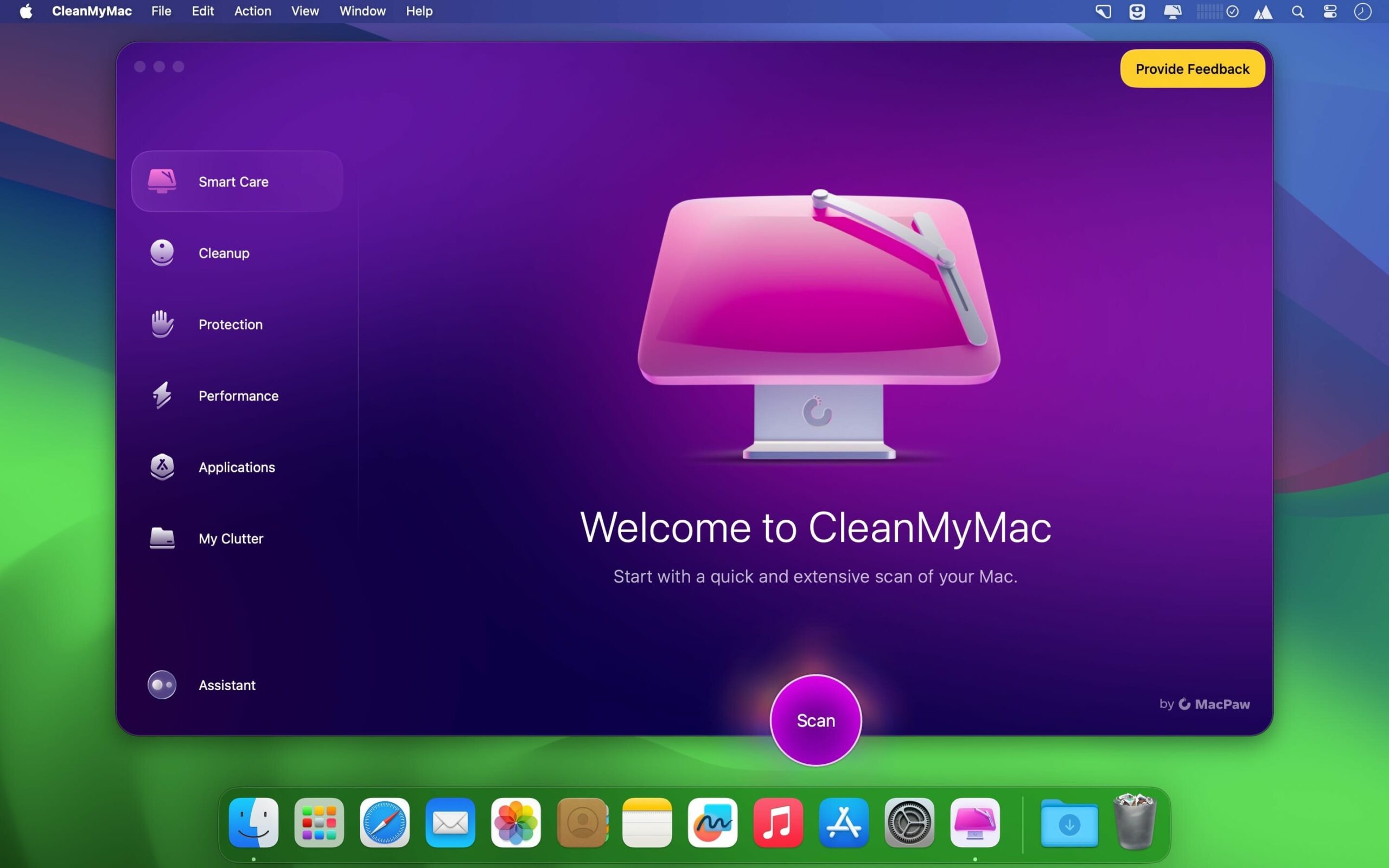Open the Applications module
Viewport: 1389px width, 868px height.
(x=237, y=467)
